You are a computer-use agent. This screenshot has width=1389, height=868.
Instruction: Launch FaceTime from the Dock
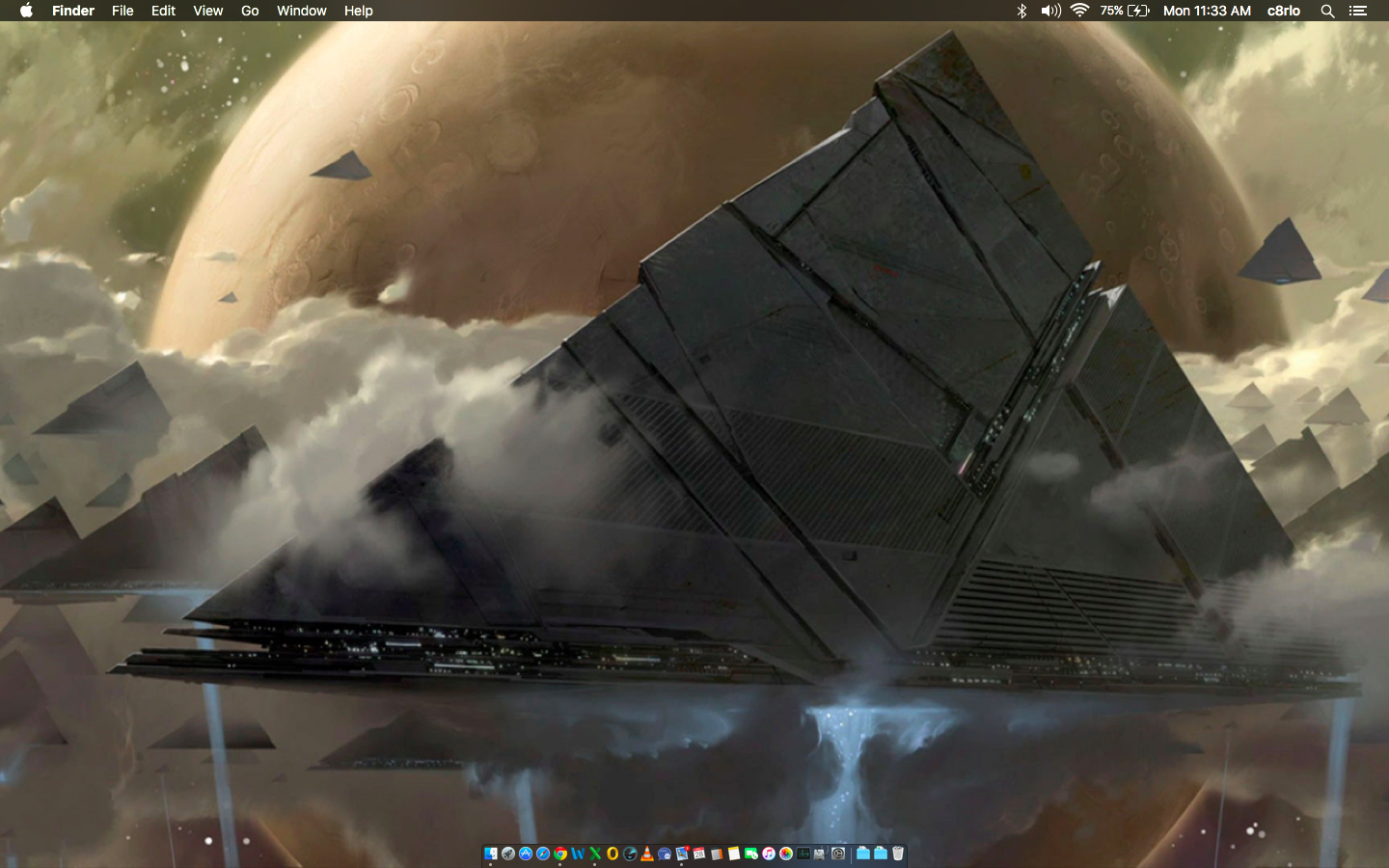pos(751,854)
